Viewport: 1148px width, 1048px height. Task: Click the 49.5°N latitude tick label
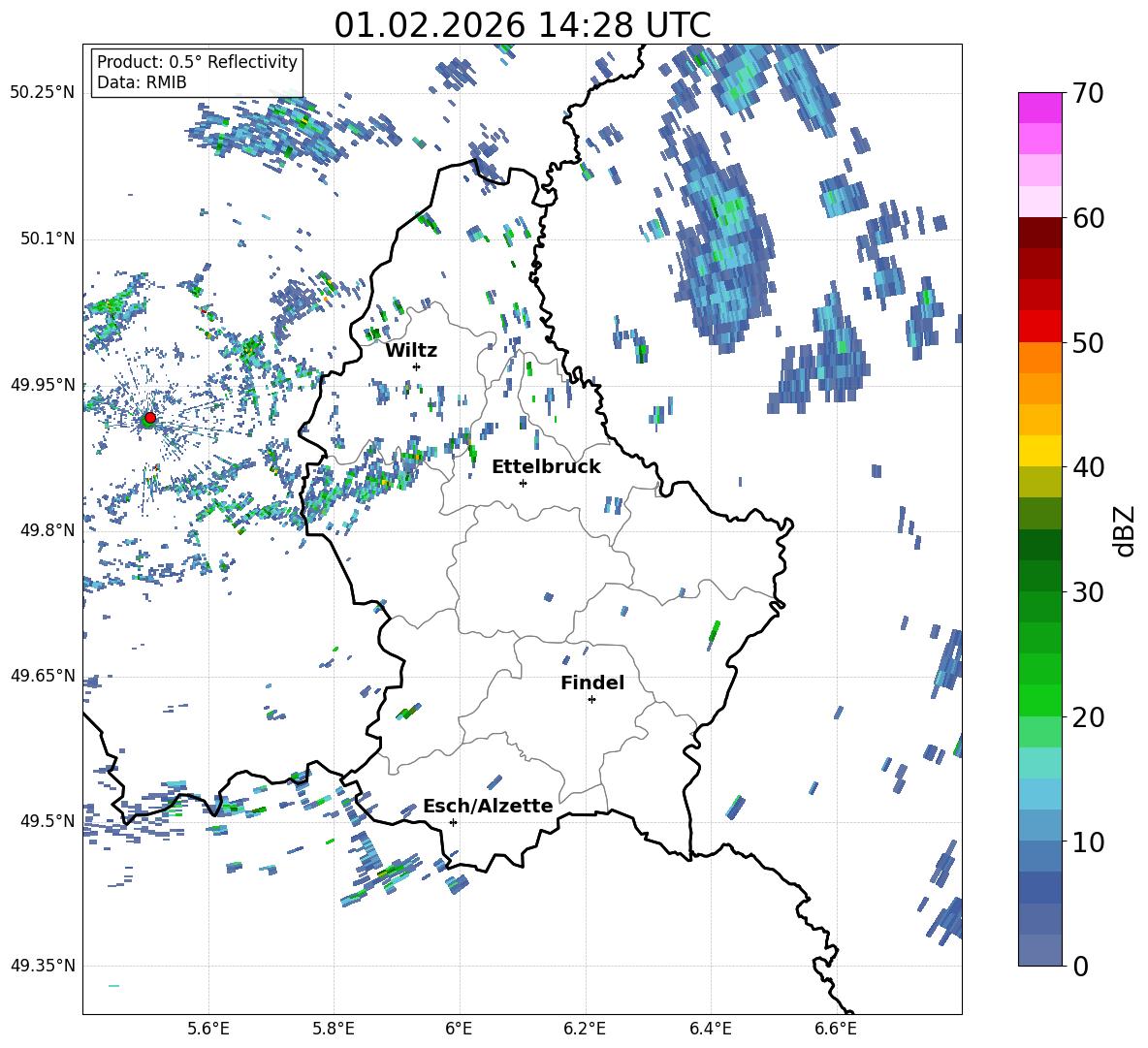pyautogui.click(x=48, y=820)
